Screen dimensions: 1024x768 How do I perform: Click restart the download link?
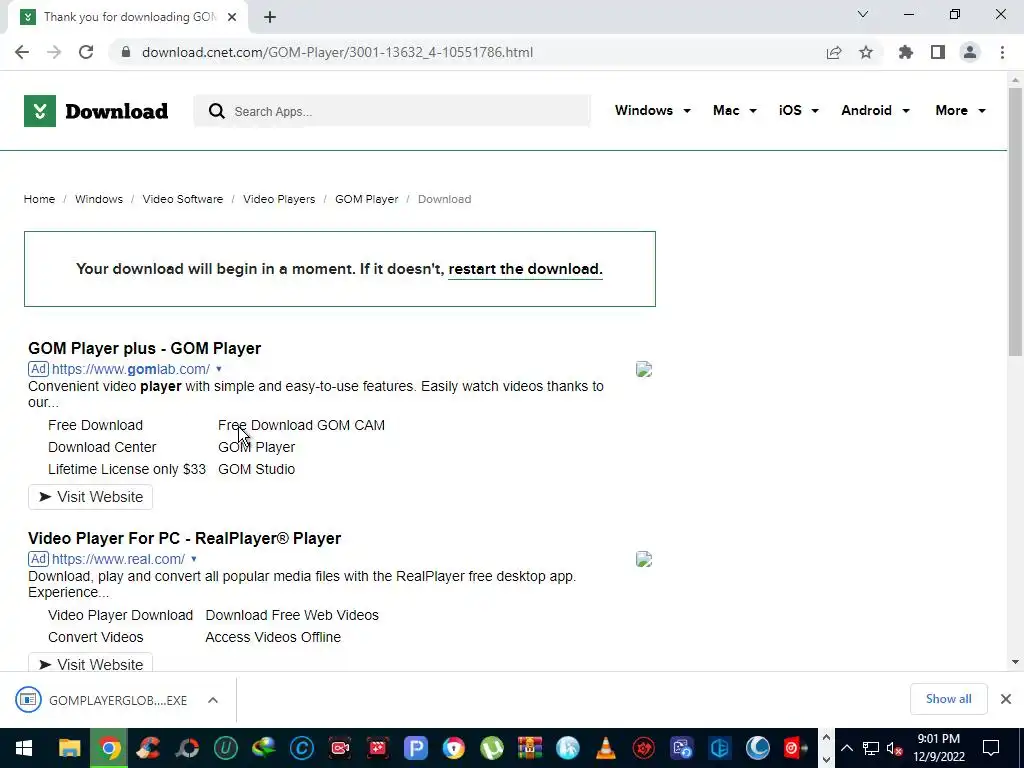point(525,269)
